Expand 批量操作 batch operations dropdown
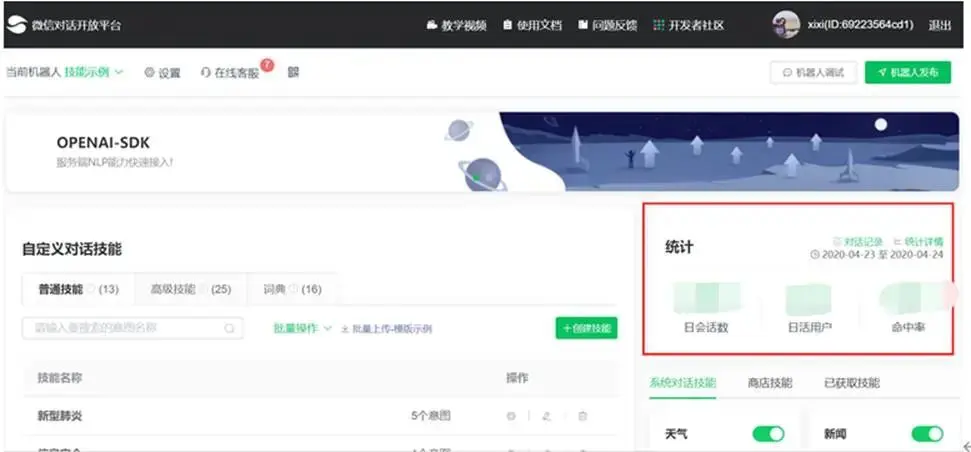 point(303,328)
